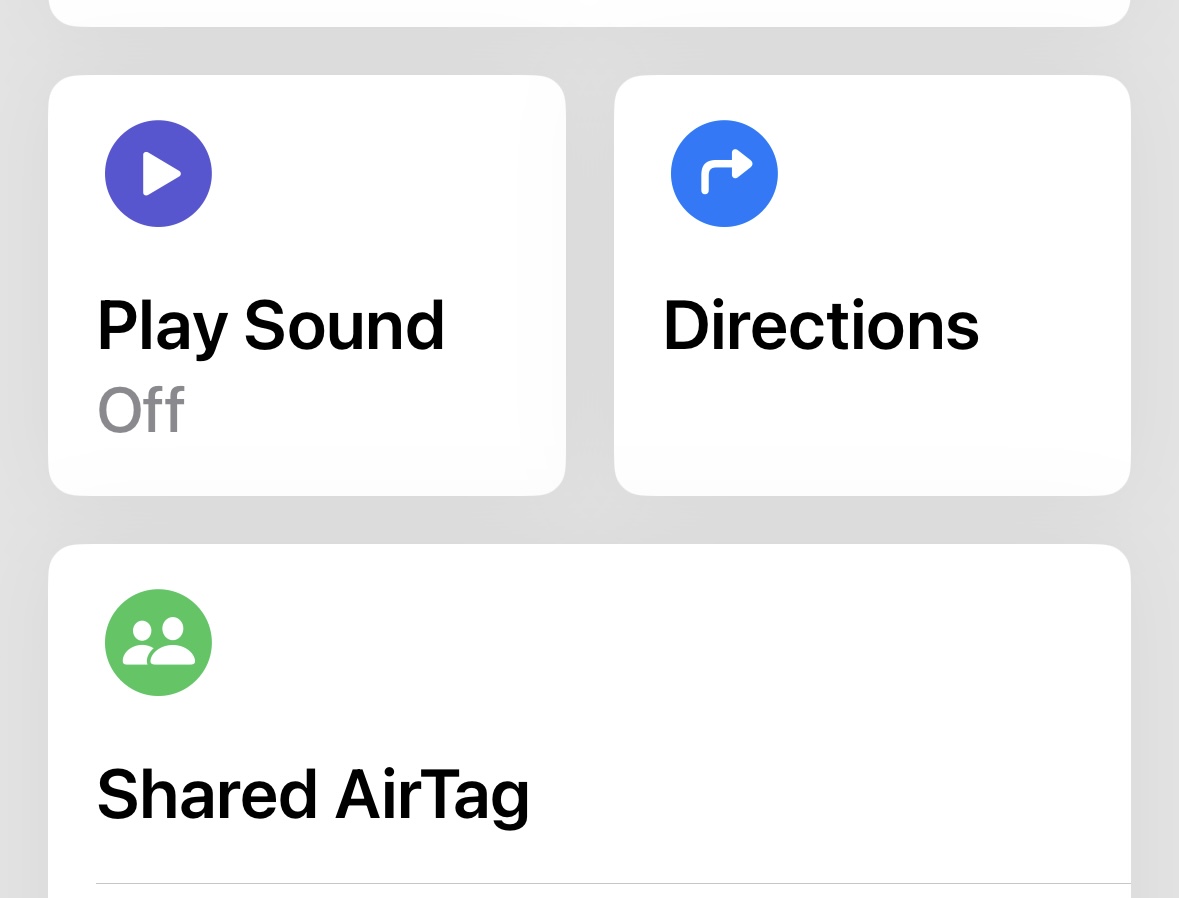1179x898 pixels.
Task: Click the "Play Sound" label text
Action: [x=270, y=326]
